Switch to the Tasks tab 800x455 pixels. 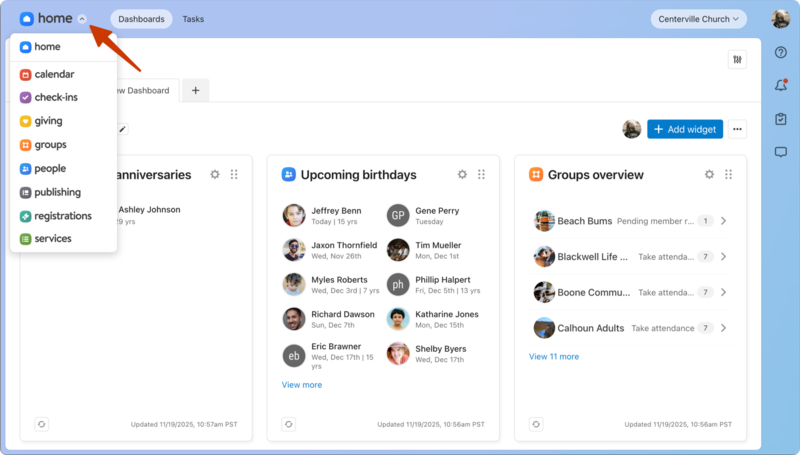[x=193, y=19]
